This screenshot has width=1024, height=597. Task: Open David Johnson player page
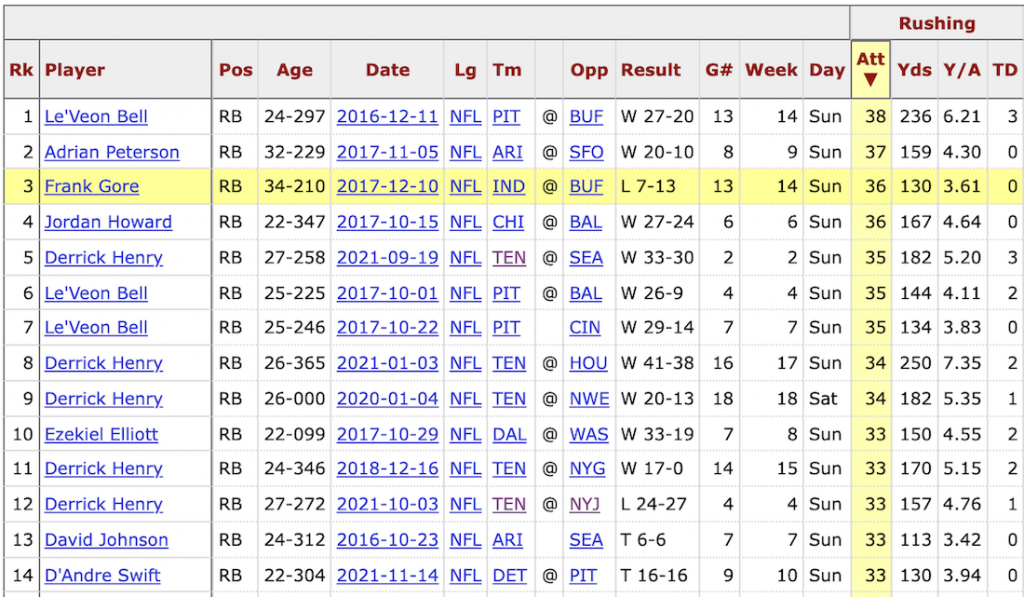106,541
